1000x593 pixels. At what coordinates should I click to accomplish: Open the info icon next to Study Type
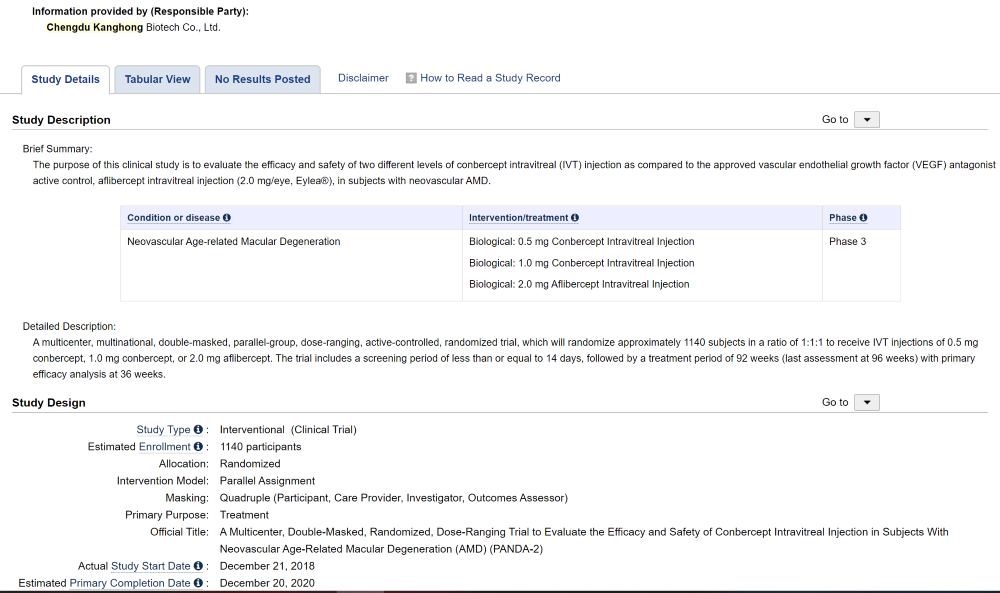(198, 430)
